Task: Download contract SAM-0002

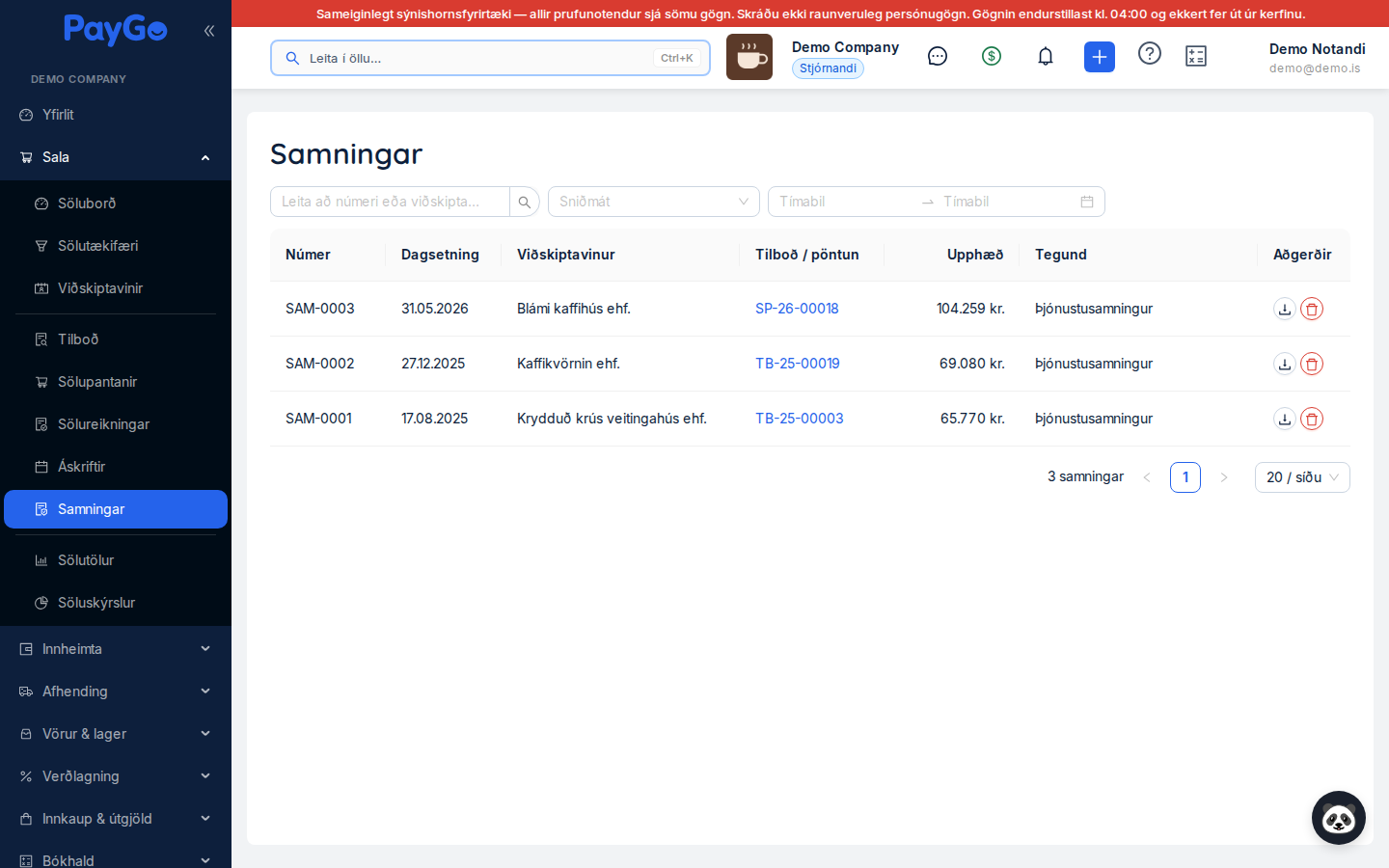Action: 1285,364
